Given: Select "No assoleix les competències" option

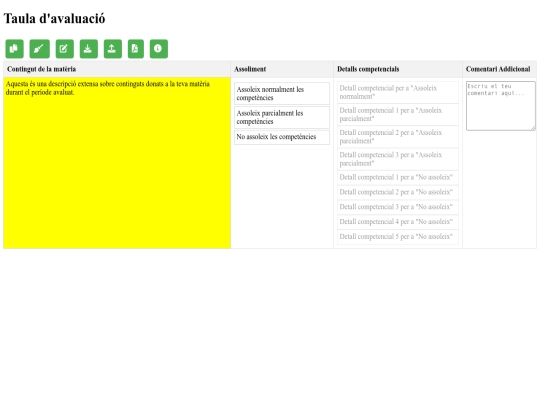Looking at the screenshot, I should click(282, 137).
